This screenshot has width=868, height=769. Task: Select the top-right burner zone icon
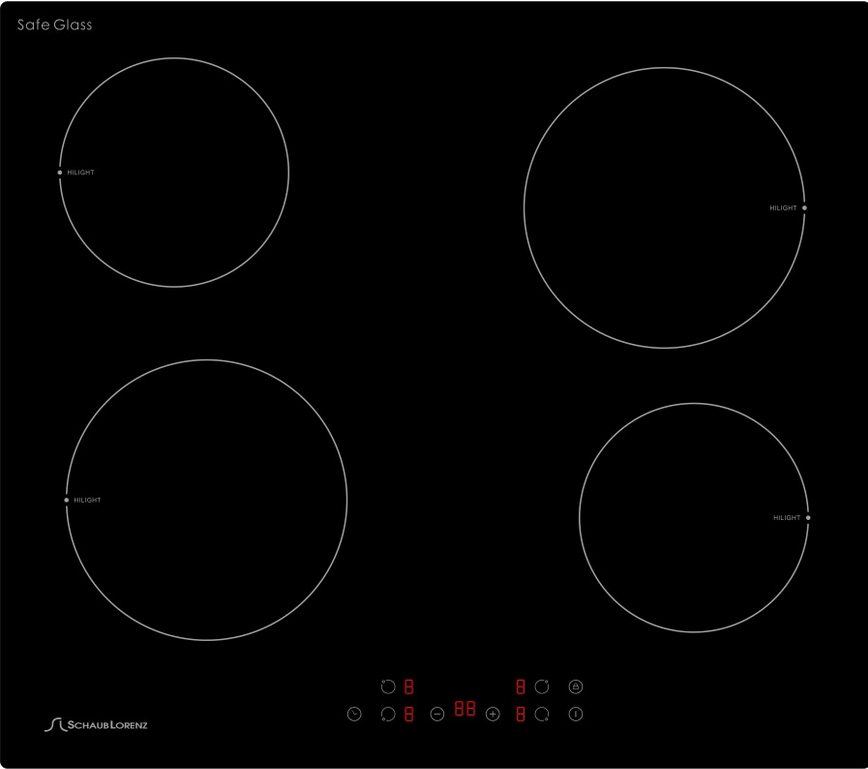click(x=542, y=687)
